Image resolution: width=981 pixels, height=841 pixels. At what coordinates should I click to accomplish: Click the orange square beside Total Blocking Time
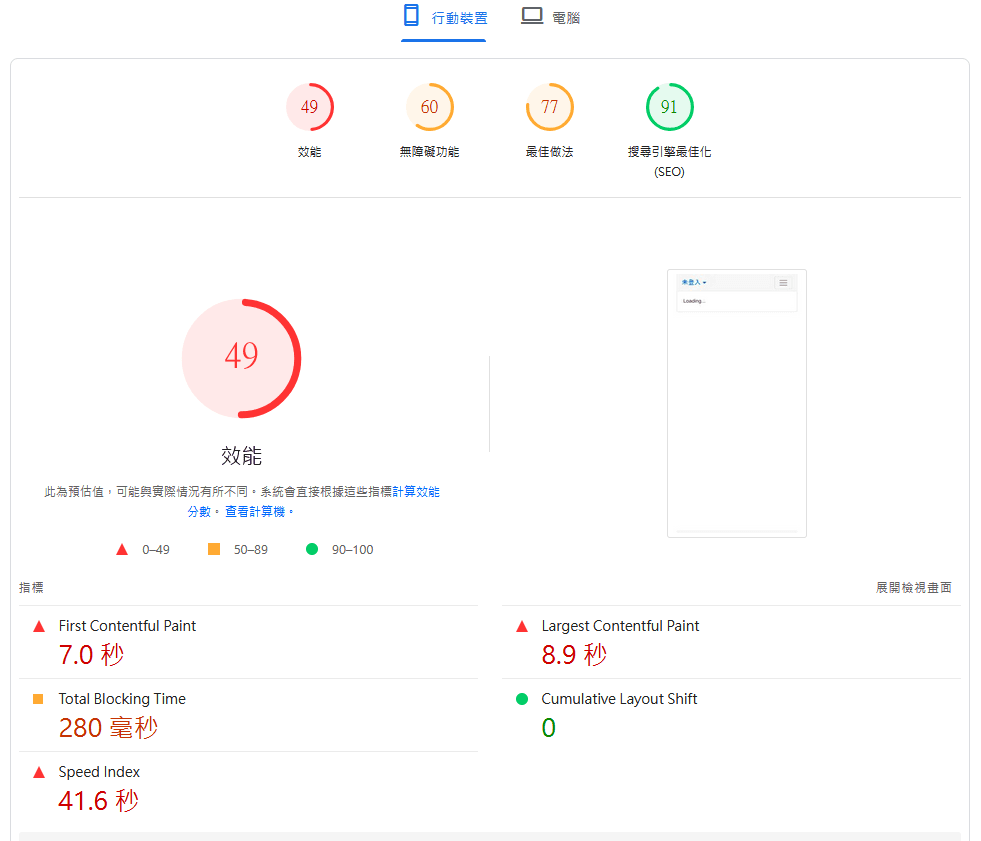point(39,699)
